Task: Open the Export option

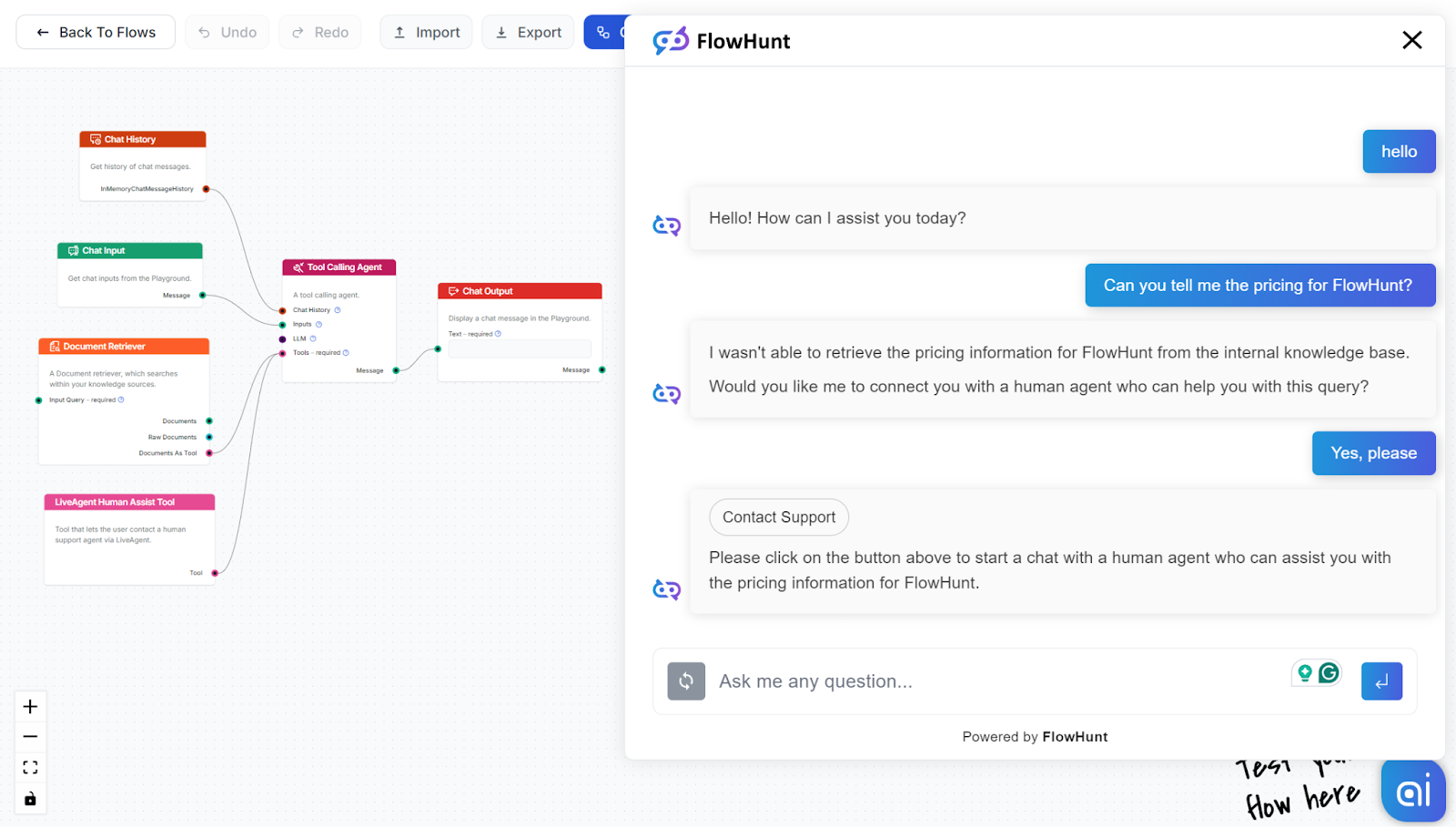Action: pos(528,32)
